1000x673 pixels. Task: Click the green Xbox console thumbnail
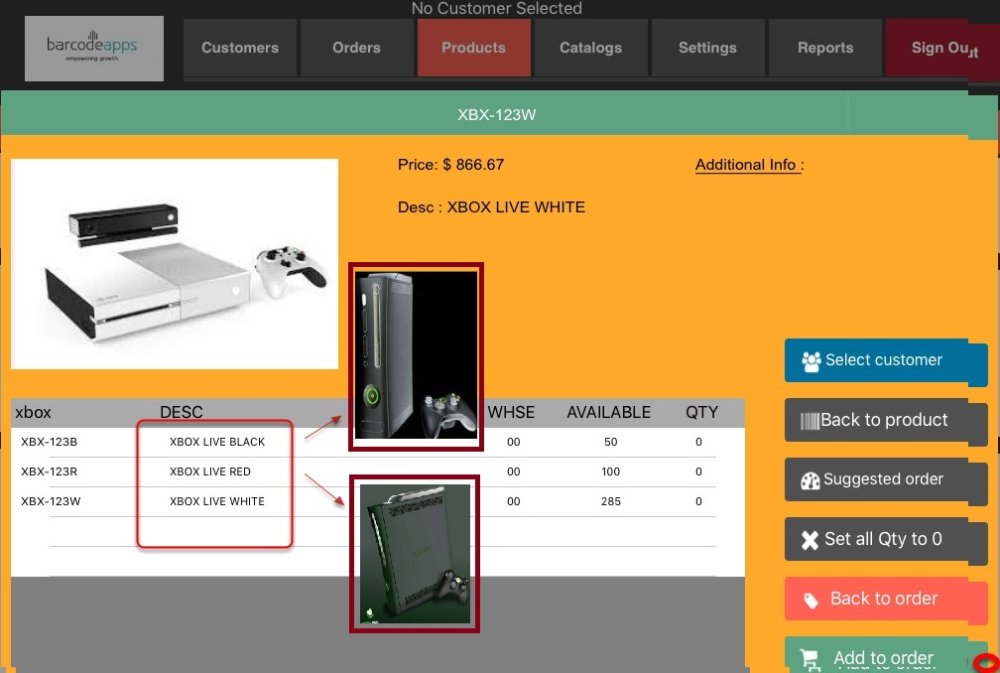click(x=415, y=554)
